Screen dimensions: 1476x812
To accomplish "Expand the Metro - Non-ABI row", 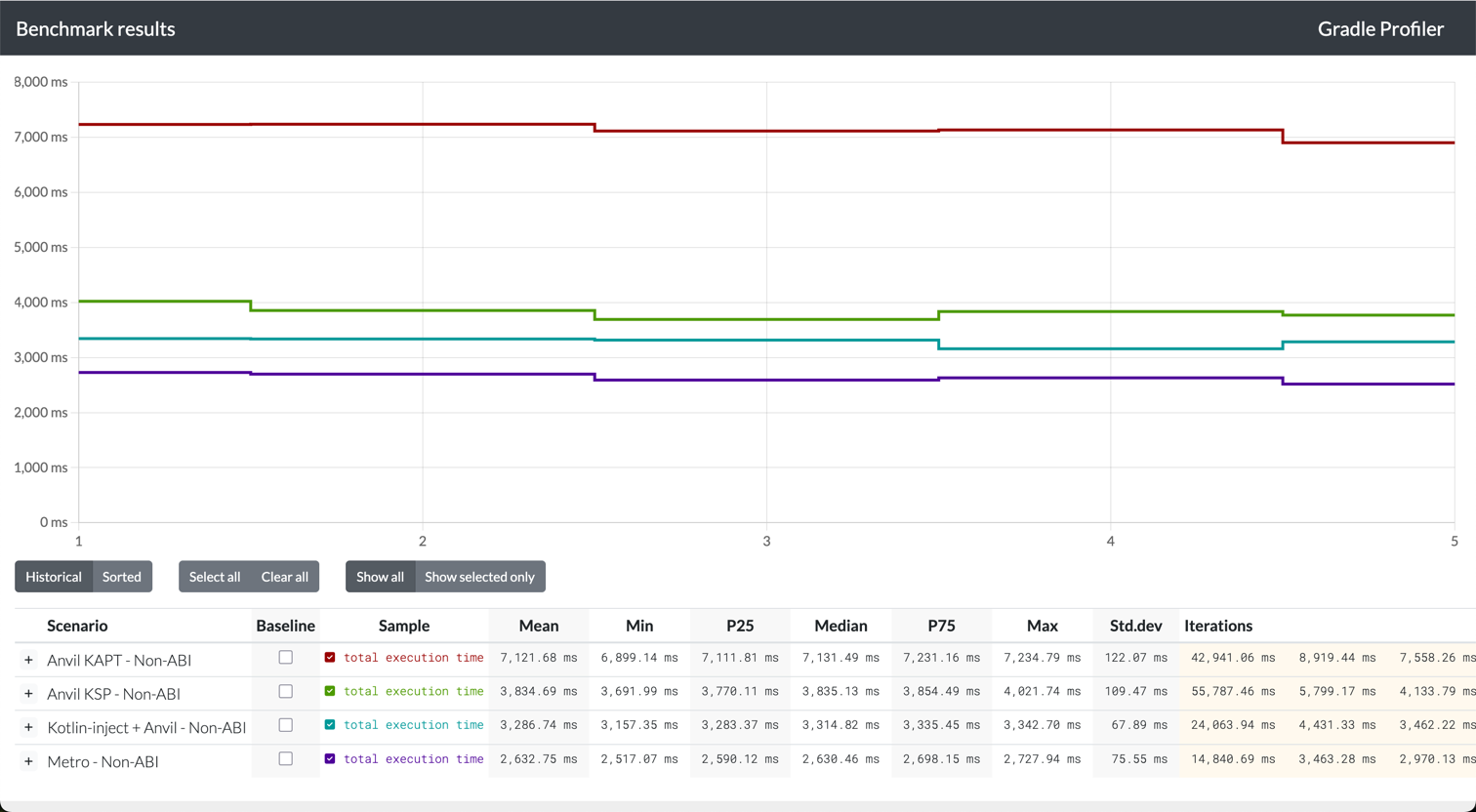I will point(28,762).
